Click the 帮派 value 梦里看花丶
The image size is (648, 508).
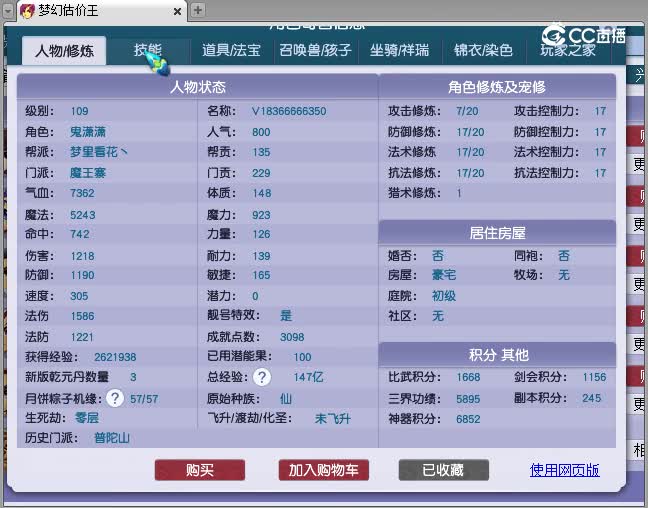coord(98,152)
